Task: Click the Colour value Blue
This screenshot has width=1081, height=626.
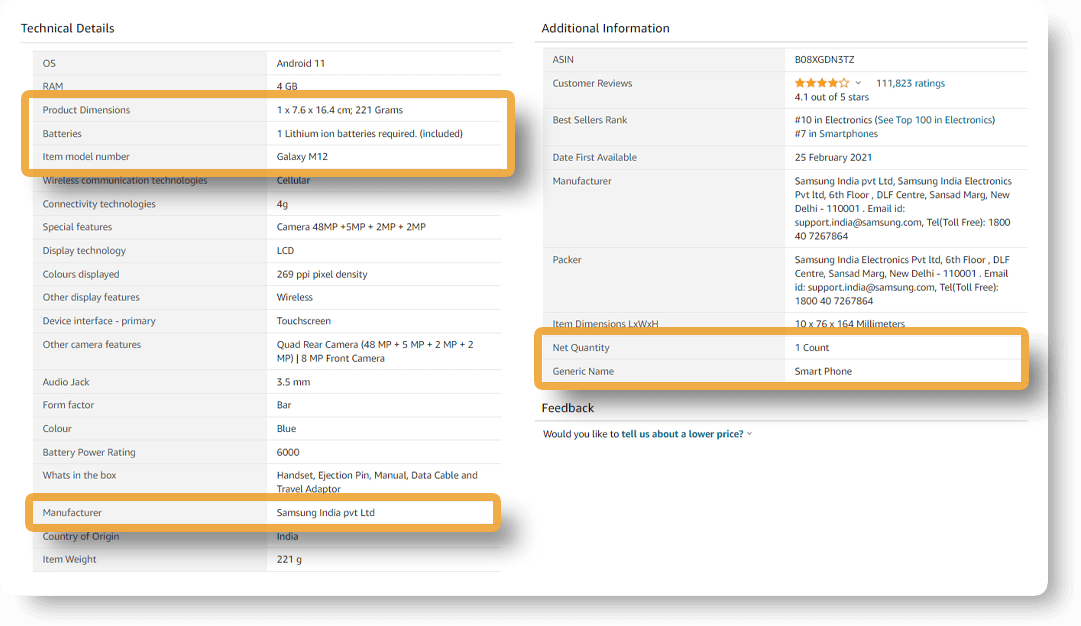Action: pos(286,429)
